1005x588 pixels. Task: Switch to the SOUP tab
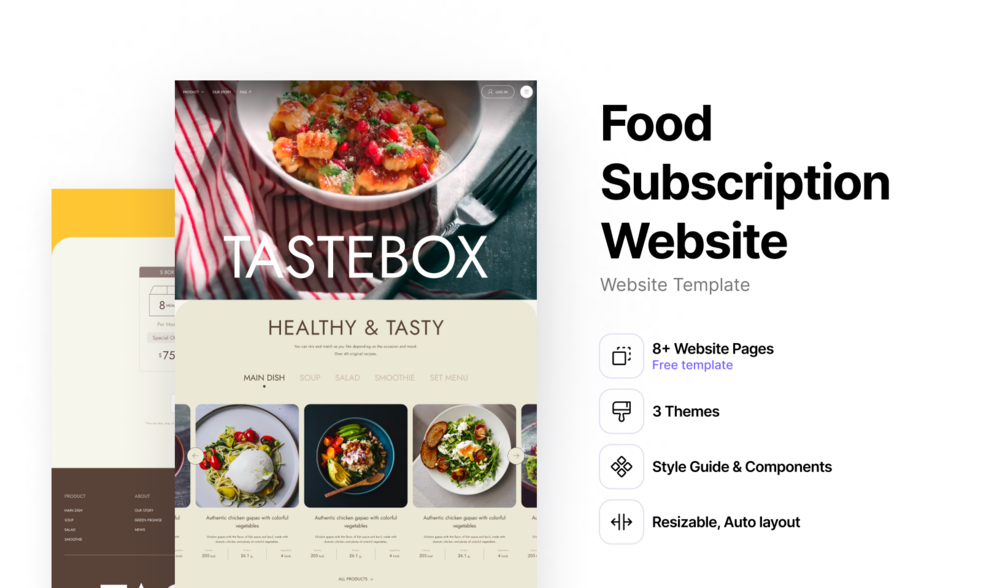pyautogui.click(x=310, y=378)
